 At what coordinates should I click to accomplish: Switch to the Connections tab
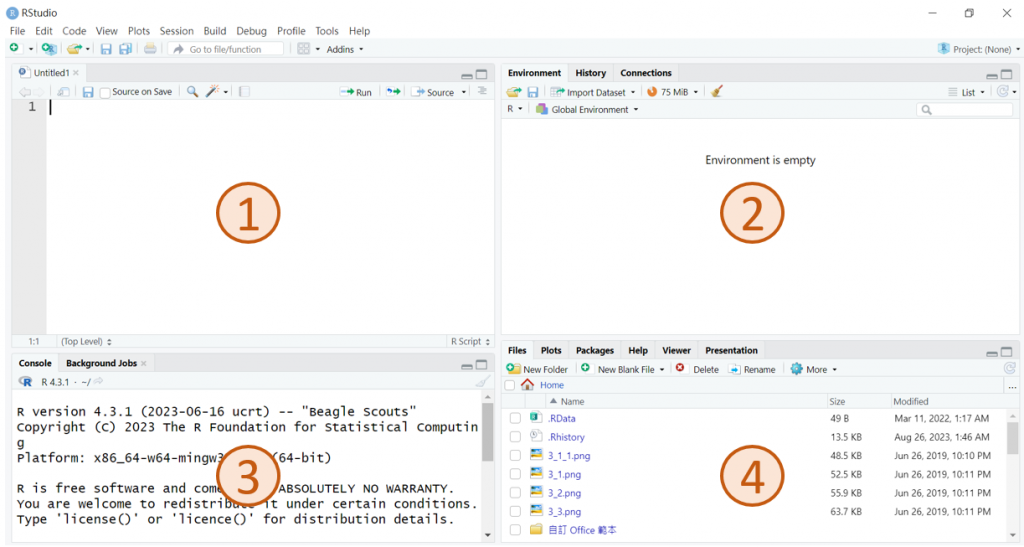(x=646, y=73)
